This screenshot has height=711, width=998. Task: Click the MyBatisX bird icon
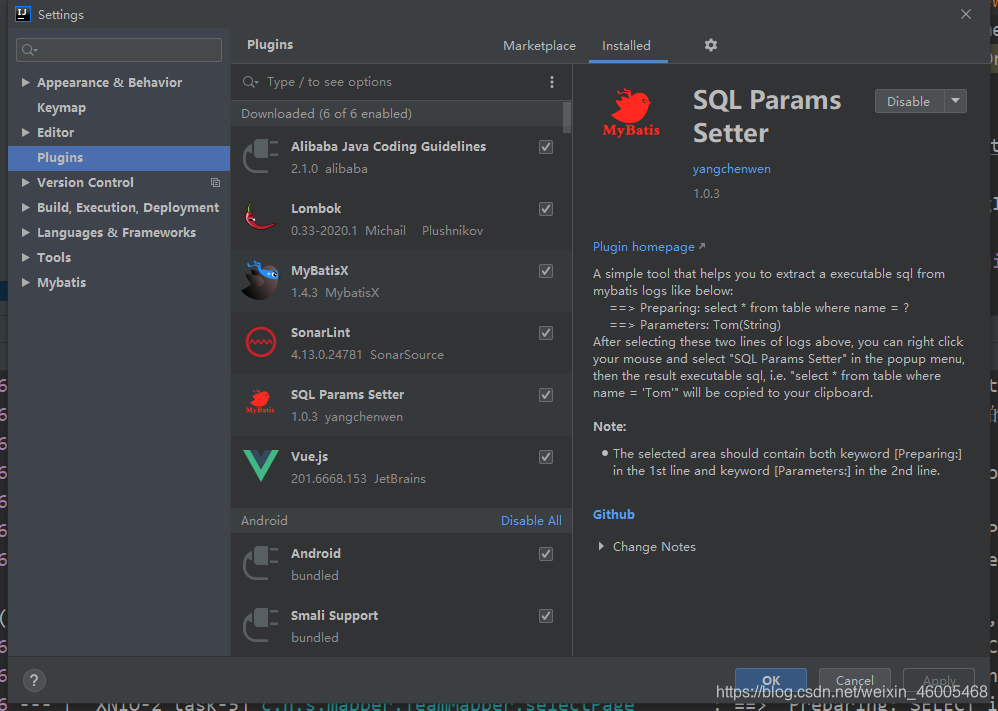click(261, 280)
